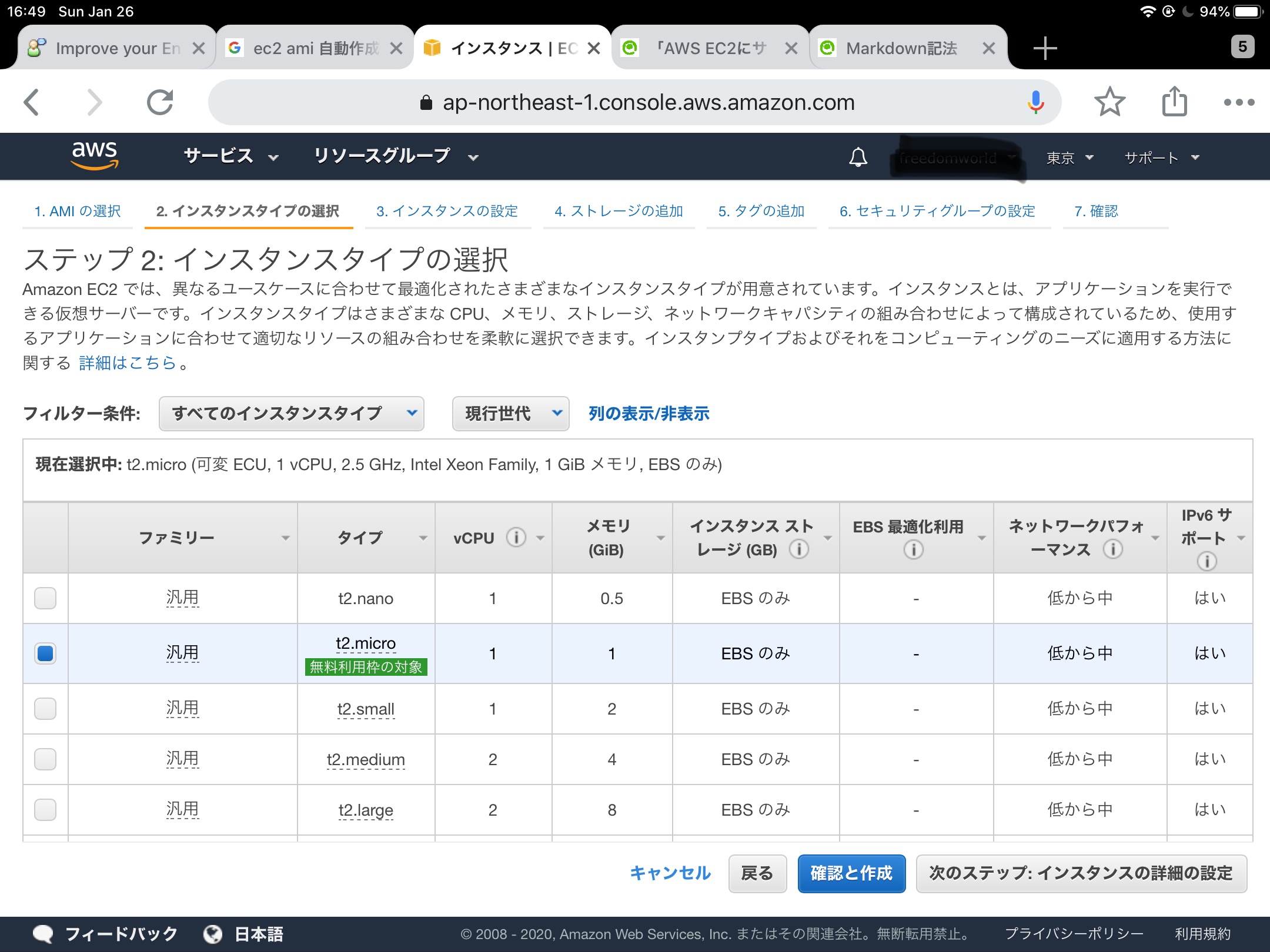Click the globe language icon

pos(212,934)
